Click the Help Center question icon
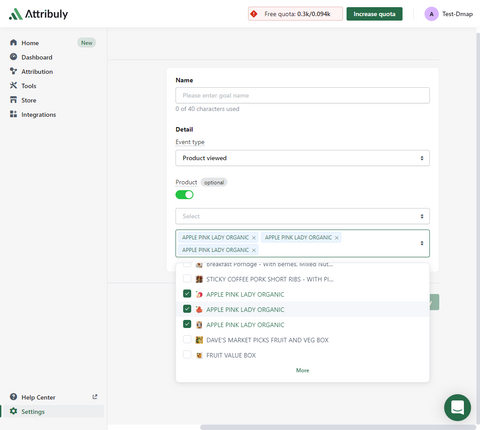This screenshot has width=480, height=430. click(x=13, y=397)
